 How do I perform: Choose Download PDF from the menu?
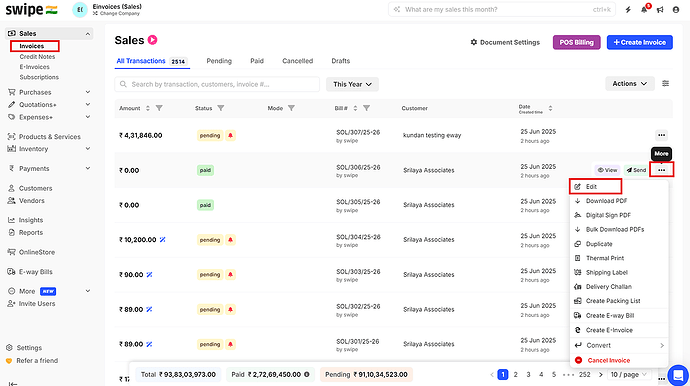[x=619, y=201]
